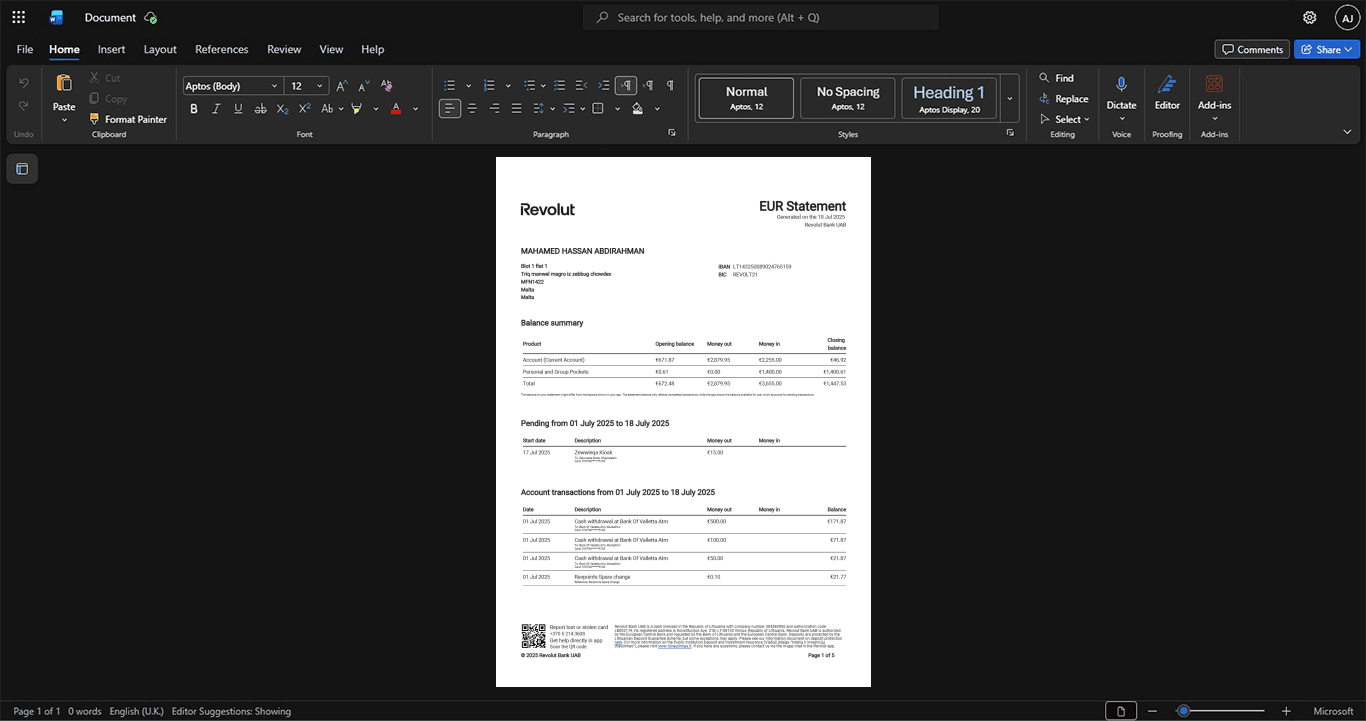Apply subscript formatting
Screen dimensions: 1366x721
coord(282,108)
